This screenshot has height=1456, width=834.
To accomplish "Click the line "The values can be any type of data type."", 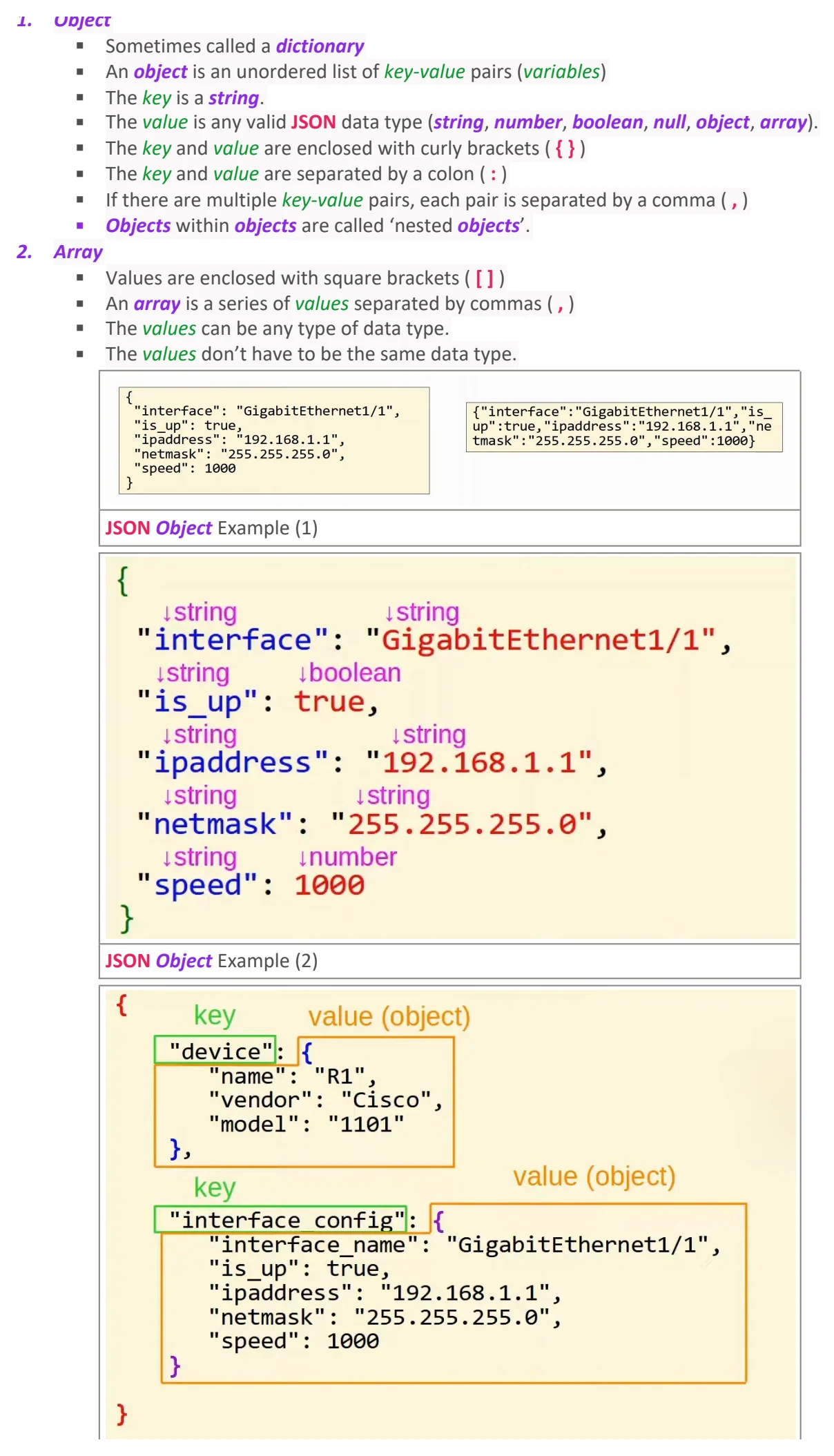I will 277,329.
